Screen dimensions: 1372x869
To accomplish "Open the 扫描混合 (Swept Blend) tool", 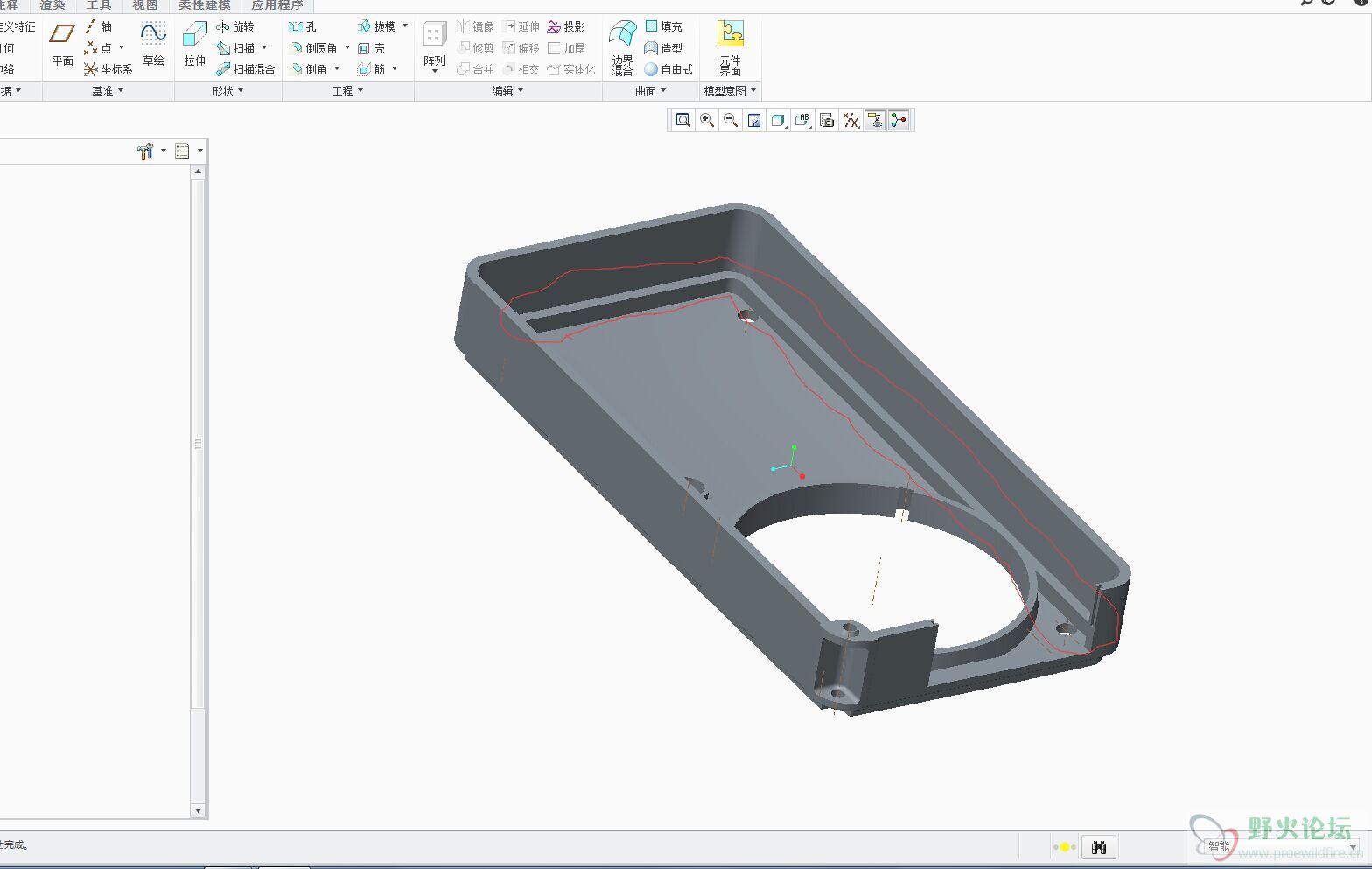I will [x=245, y=69].
